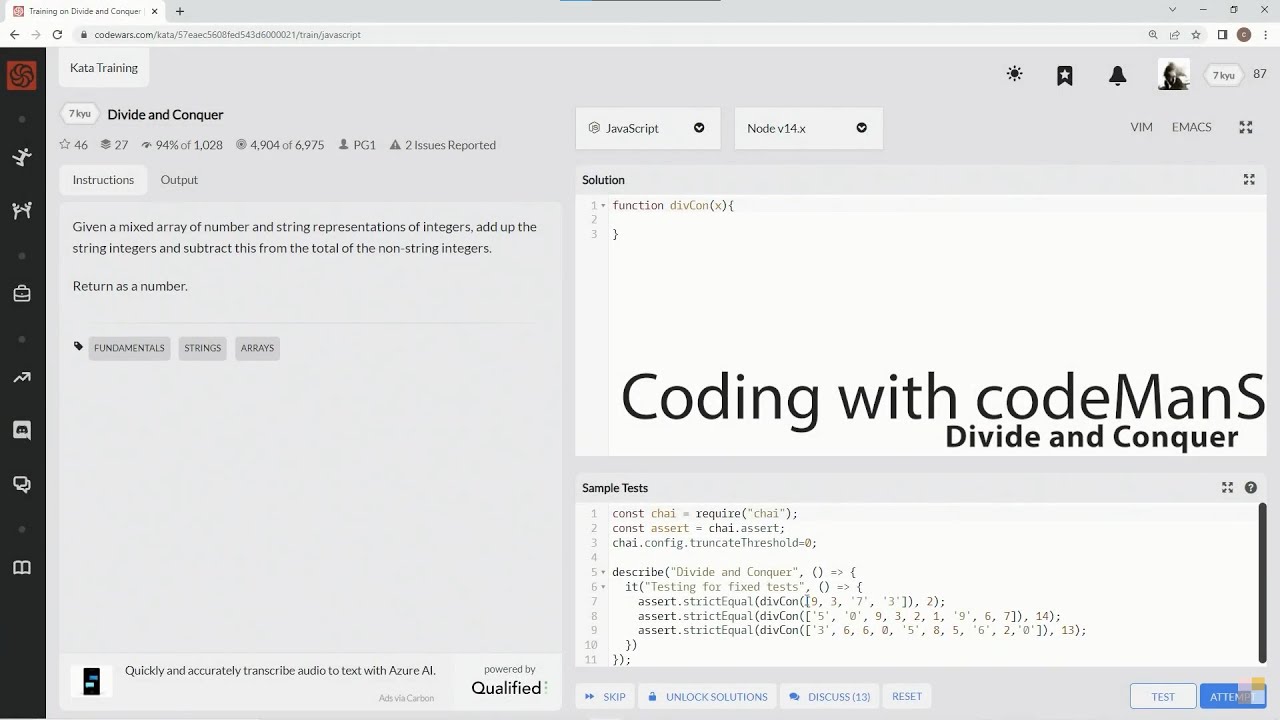This screenshot has width=1280, height=720.
Task: Click the Ads via Carbon link
Action: pos(406,698)
